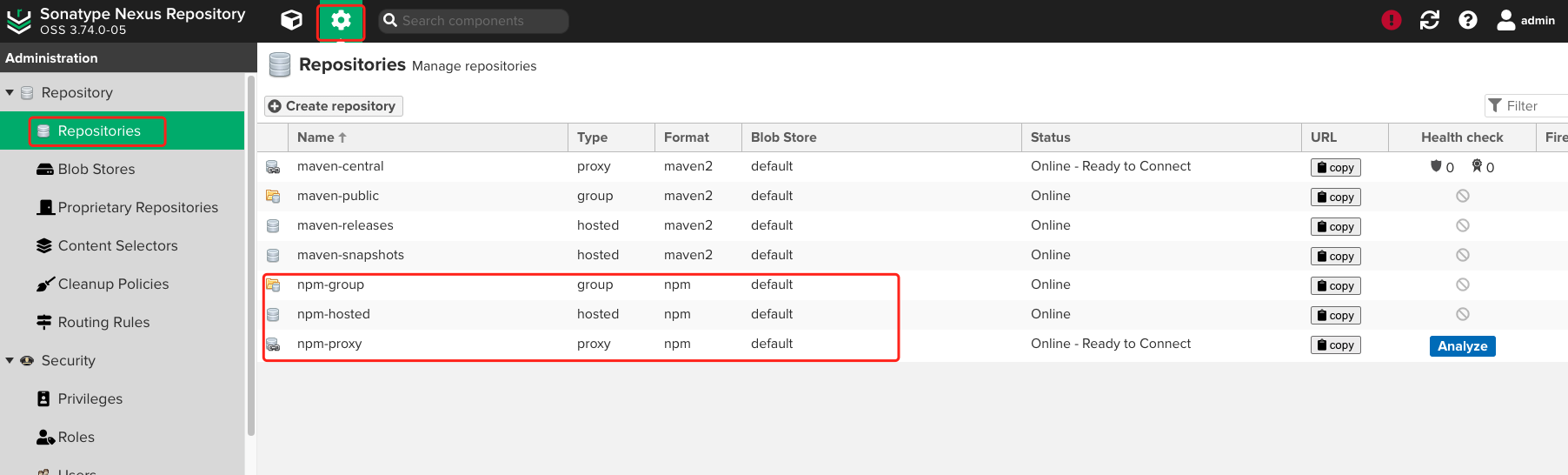Image resolution: width=1568 pixels, height=475 pixels.
Task: Open the maven-public repository row
Action: point(913,196)
